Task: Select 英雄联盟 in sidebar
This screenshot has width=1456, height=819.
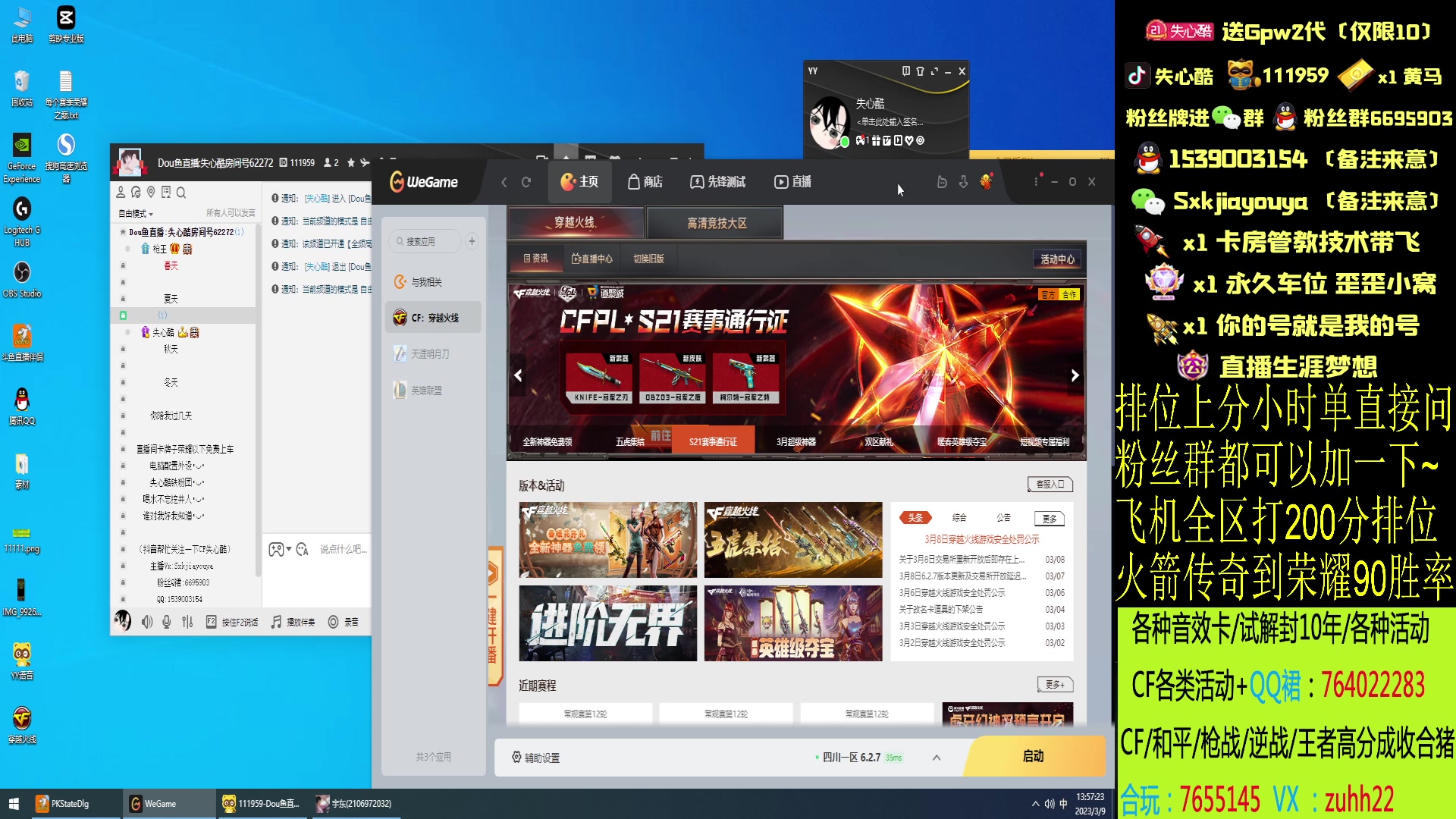Action: [433, 391]
